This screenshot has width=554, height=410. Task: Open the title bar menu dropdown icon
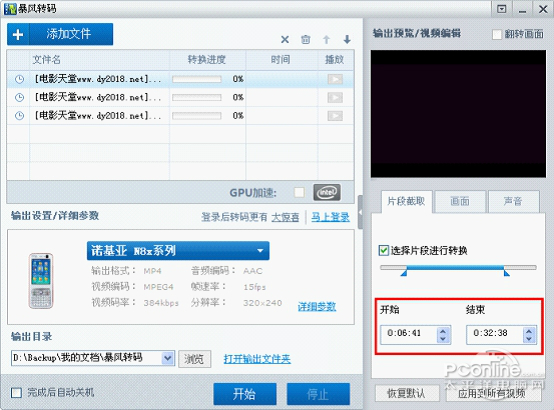(501, 9)
